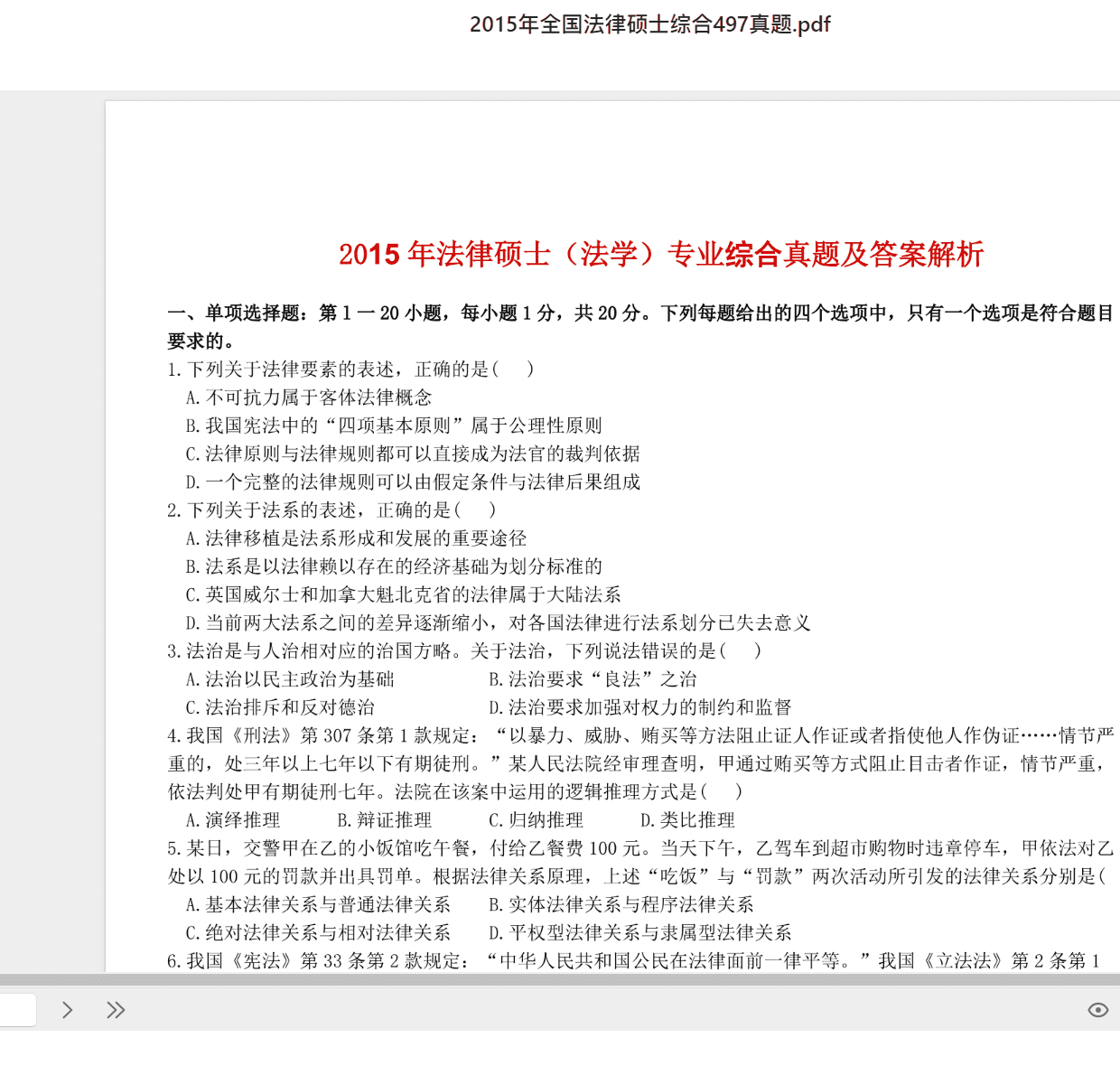Select option D 法治要求加强对权力的制约
1120x1066 pixels.
640,707
